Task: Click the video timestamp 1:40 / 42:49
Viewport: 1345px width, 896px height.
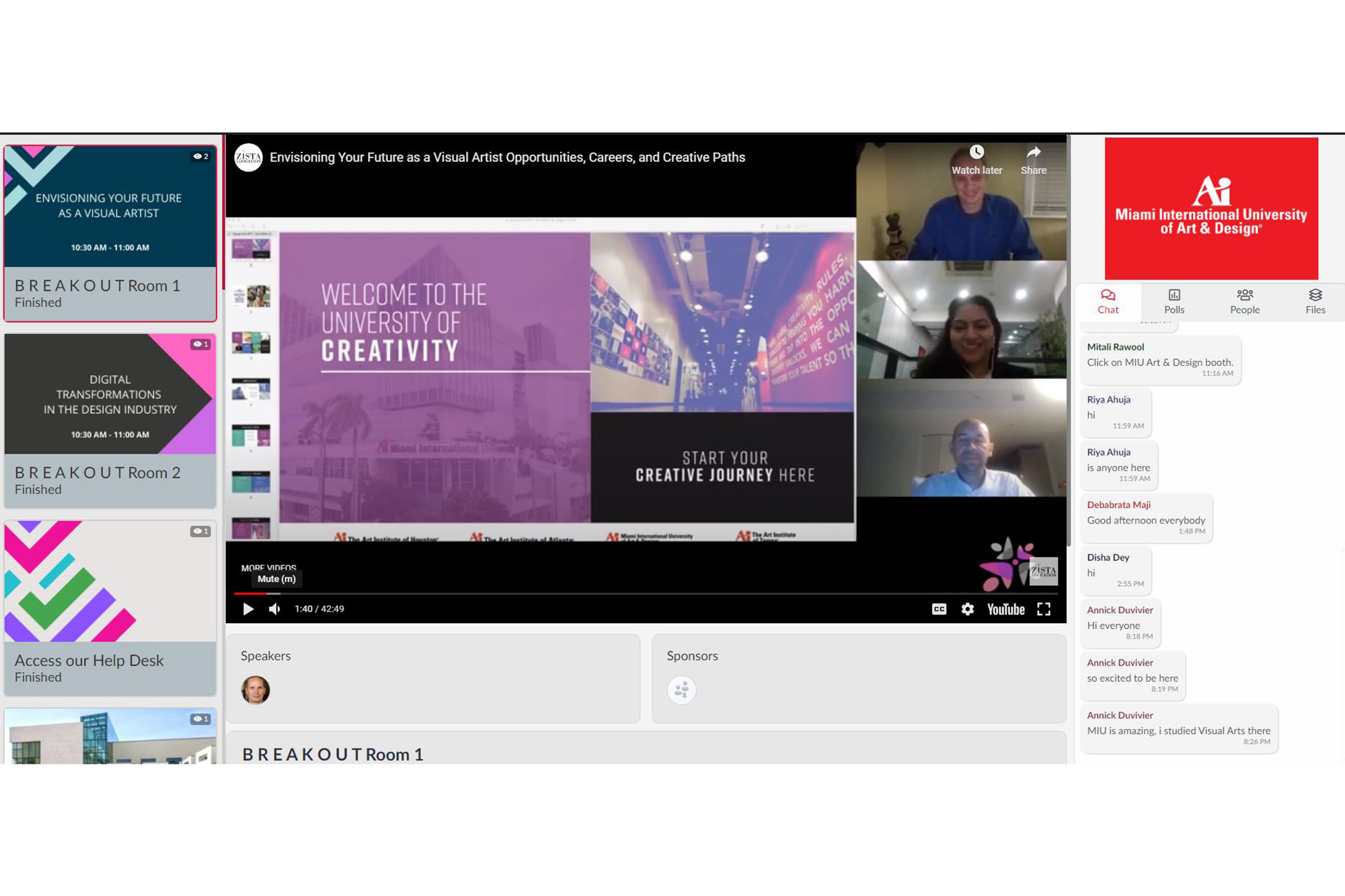Action: click(319, 609)
